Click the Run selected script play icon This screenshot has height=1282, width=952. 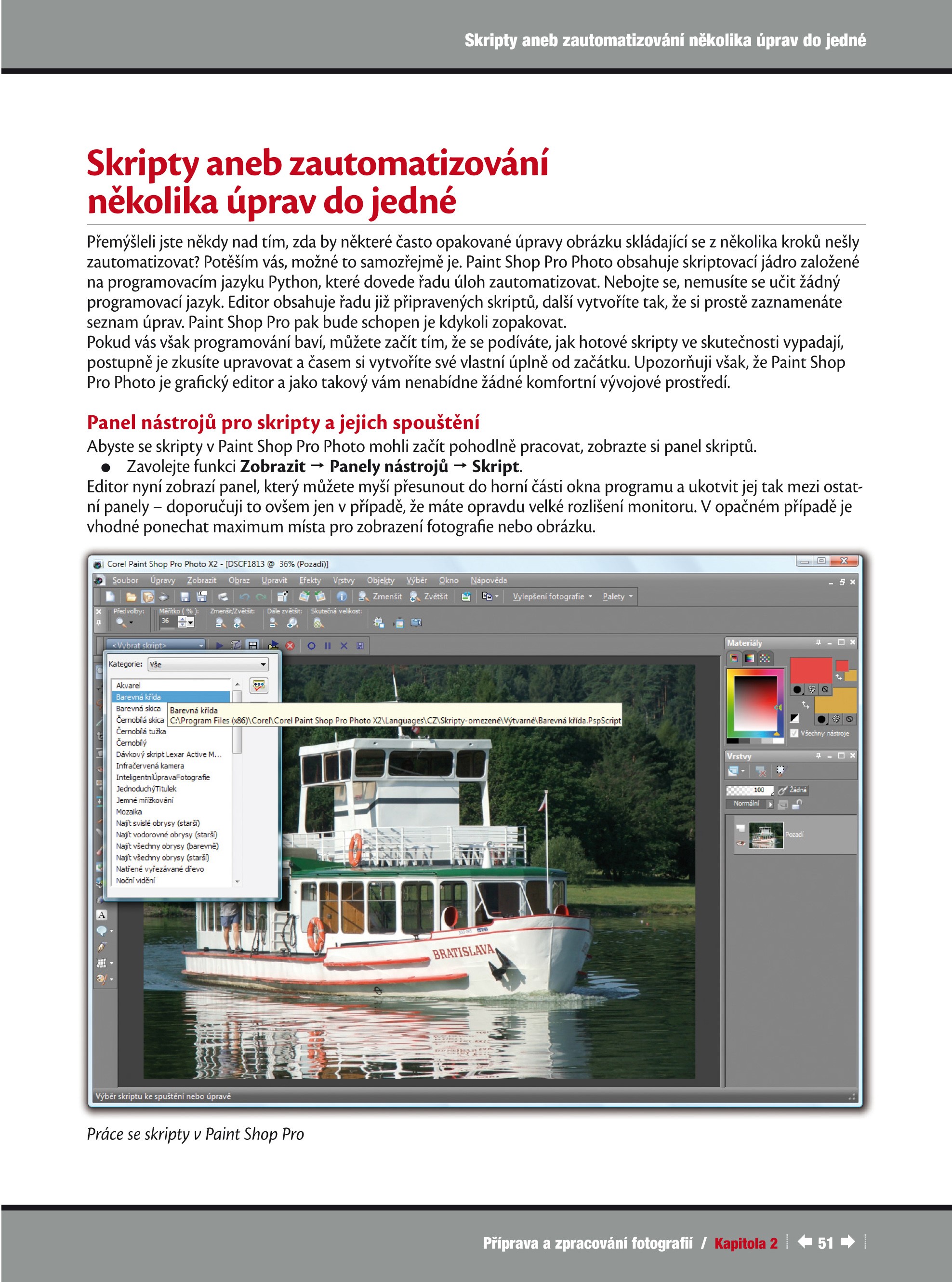click(220, 646)
